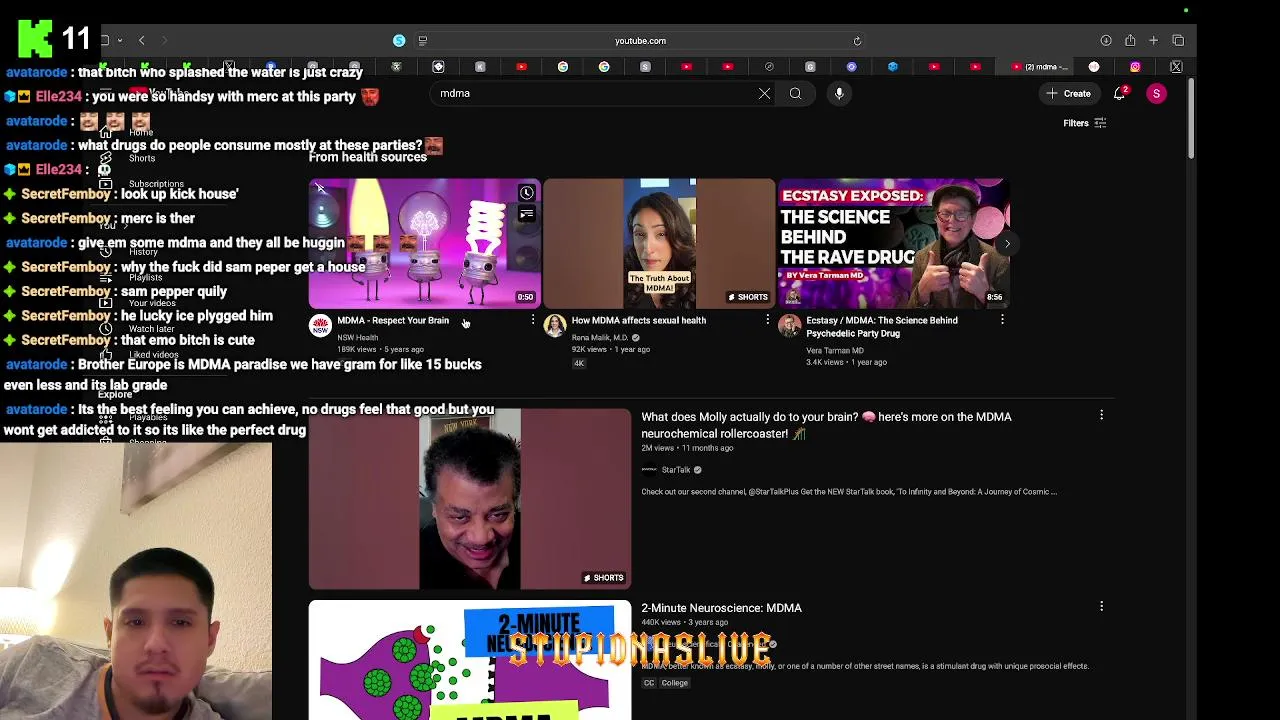Switch to the Instagram tab
1280x720 pixels.
point(1135,67)
